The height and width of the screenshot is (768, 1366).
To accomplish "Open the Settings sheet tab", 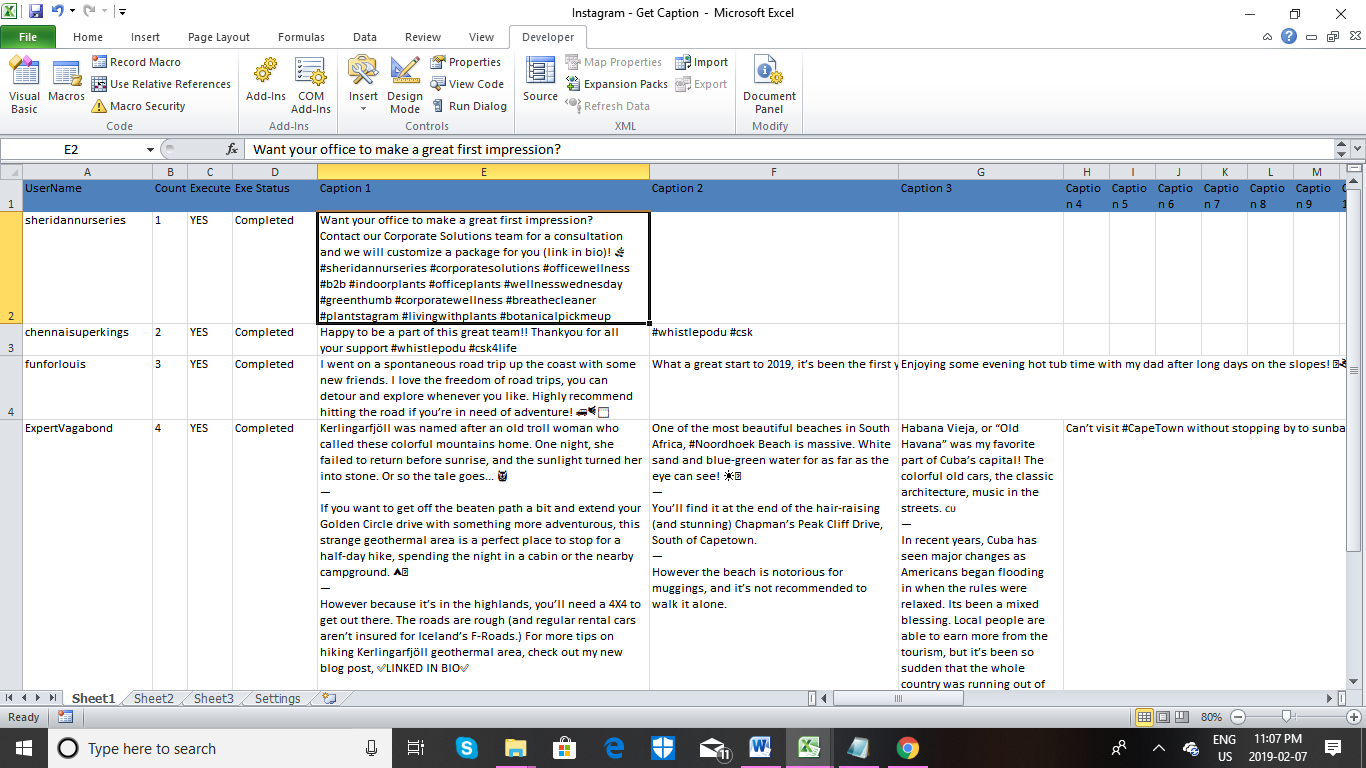I will click(277, 699).
